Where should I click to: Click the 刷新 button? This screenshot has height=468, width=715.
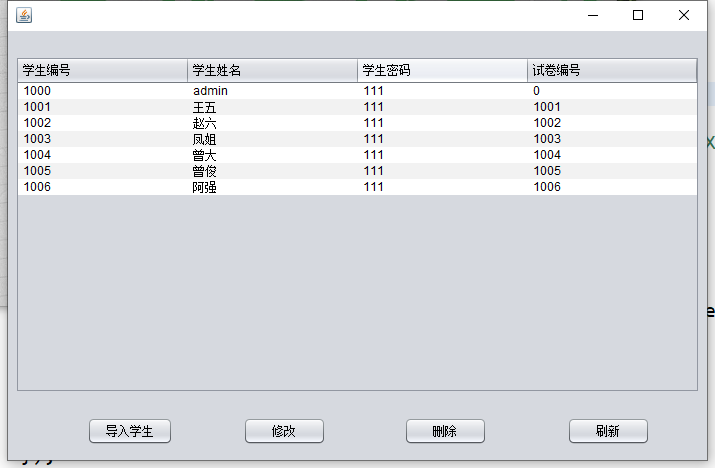coord(608,431)
